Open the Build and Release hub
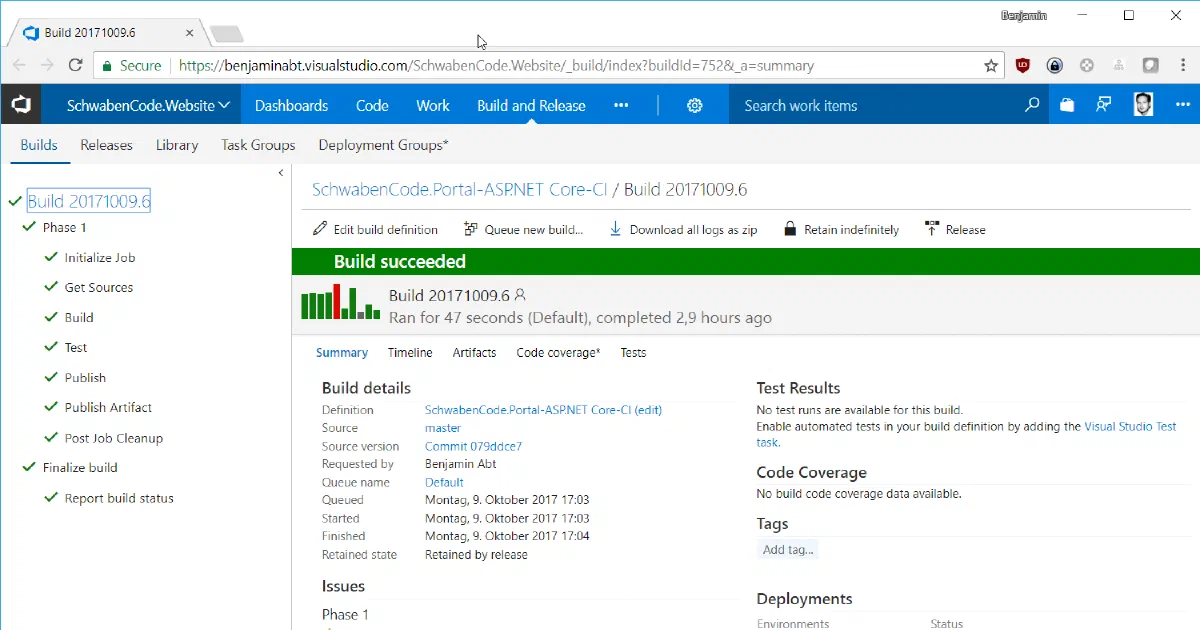Screen dimensions: 1200x630 pos(531,105)
